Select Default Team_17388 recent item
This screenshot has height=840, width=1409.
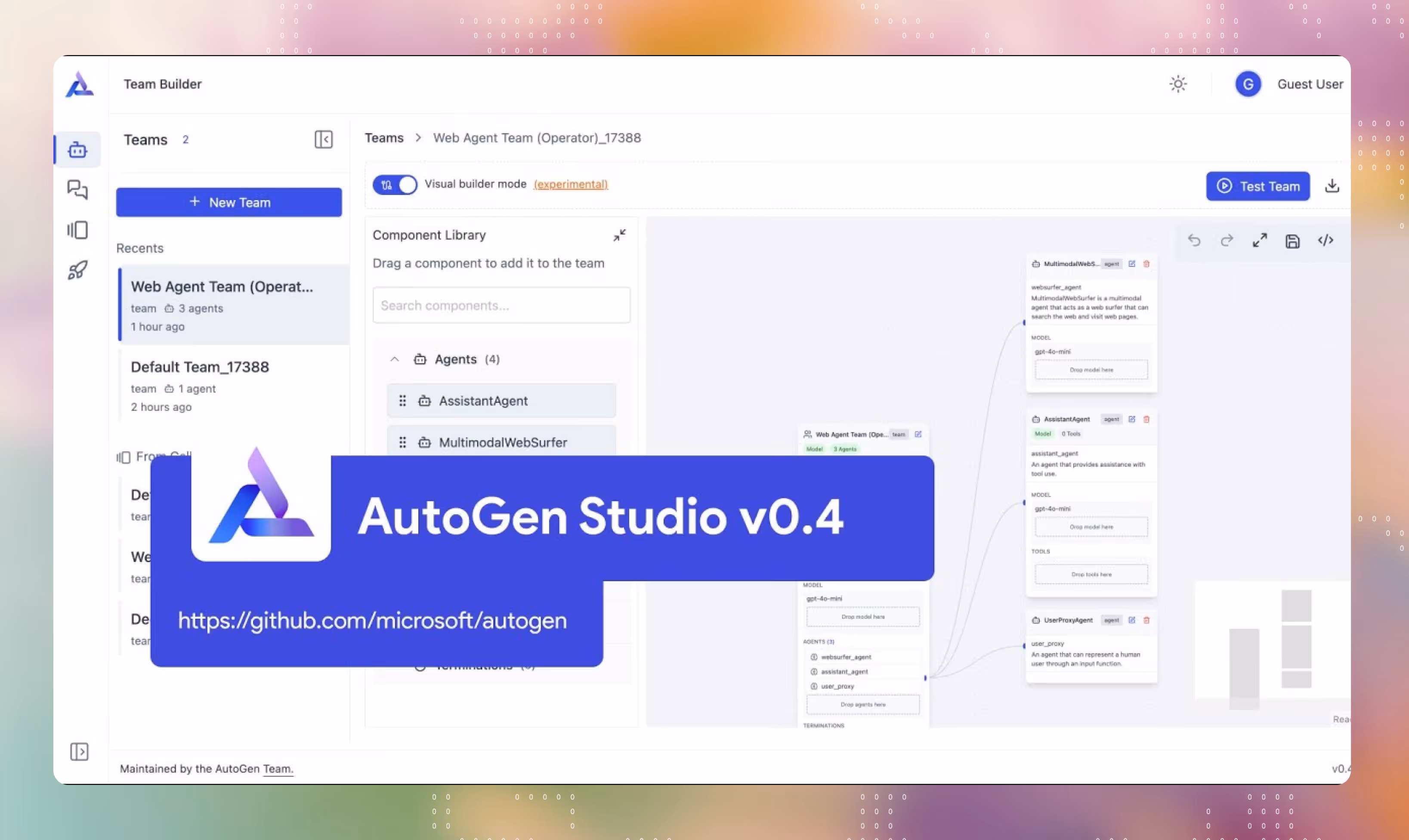click(x=234, y=386)
